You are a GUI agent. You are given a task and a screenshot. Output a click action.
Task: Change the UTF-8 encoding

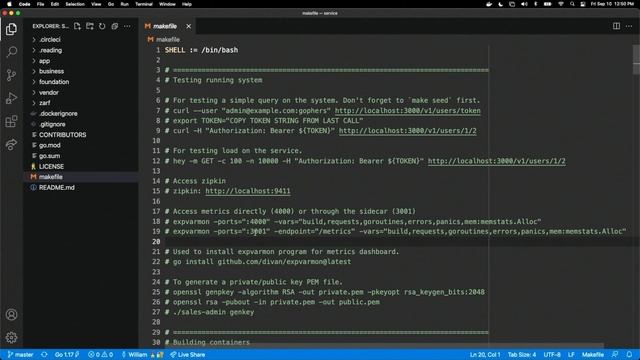(x=552, y=355)
